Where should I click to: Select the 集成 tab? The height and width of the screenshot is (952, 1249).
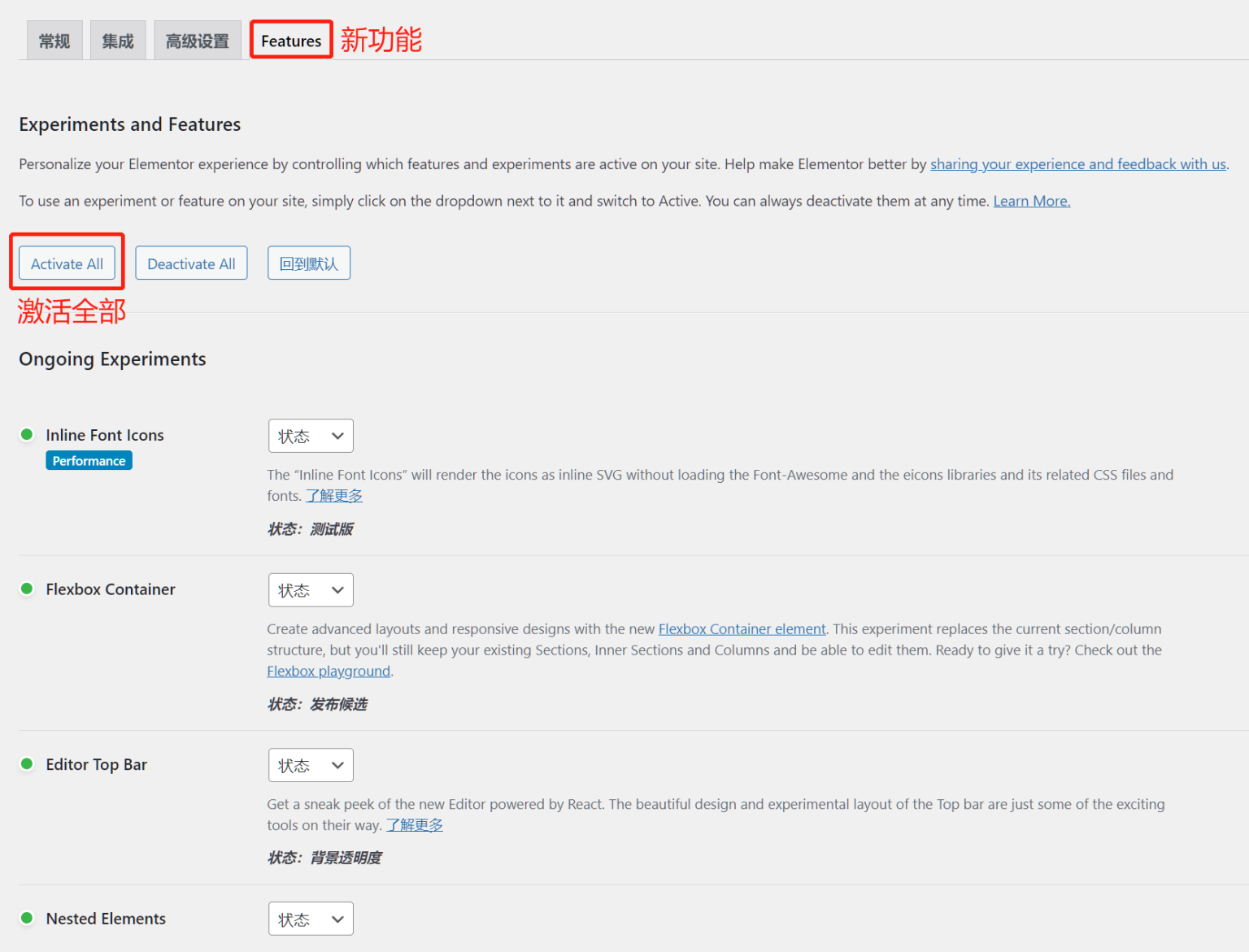118,41
